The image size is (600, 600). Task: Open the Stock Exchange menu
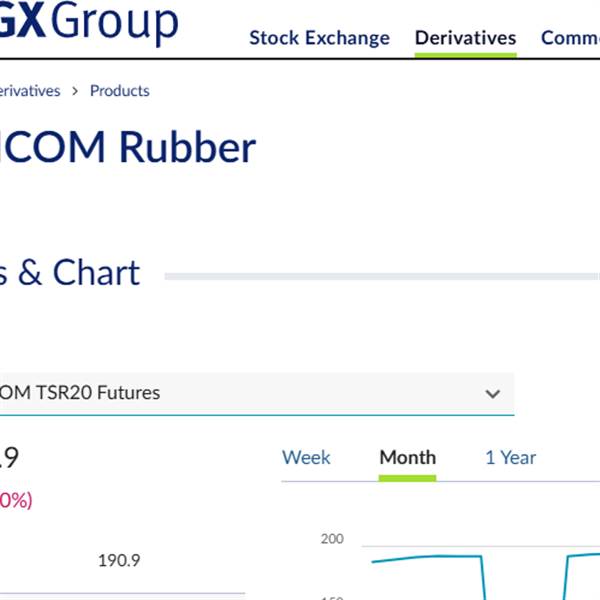319,38
